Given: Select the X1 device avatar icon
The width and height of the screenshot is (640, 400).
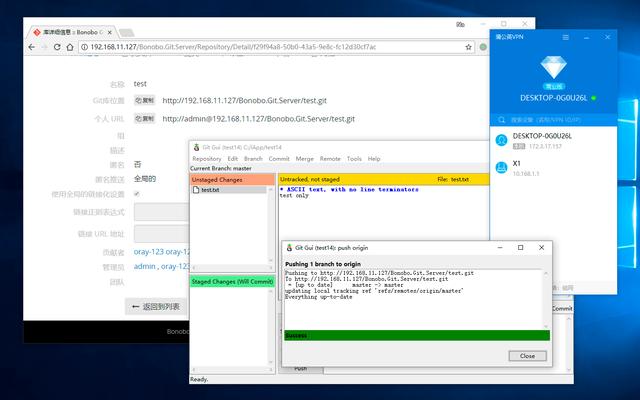Looking at the screenshot, I should point(501,167).
